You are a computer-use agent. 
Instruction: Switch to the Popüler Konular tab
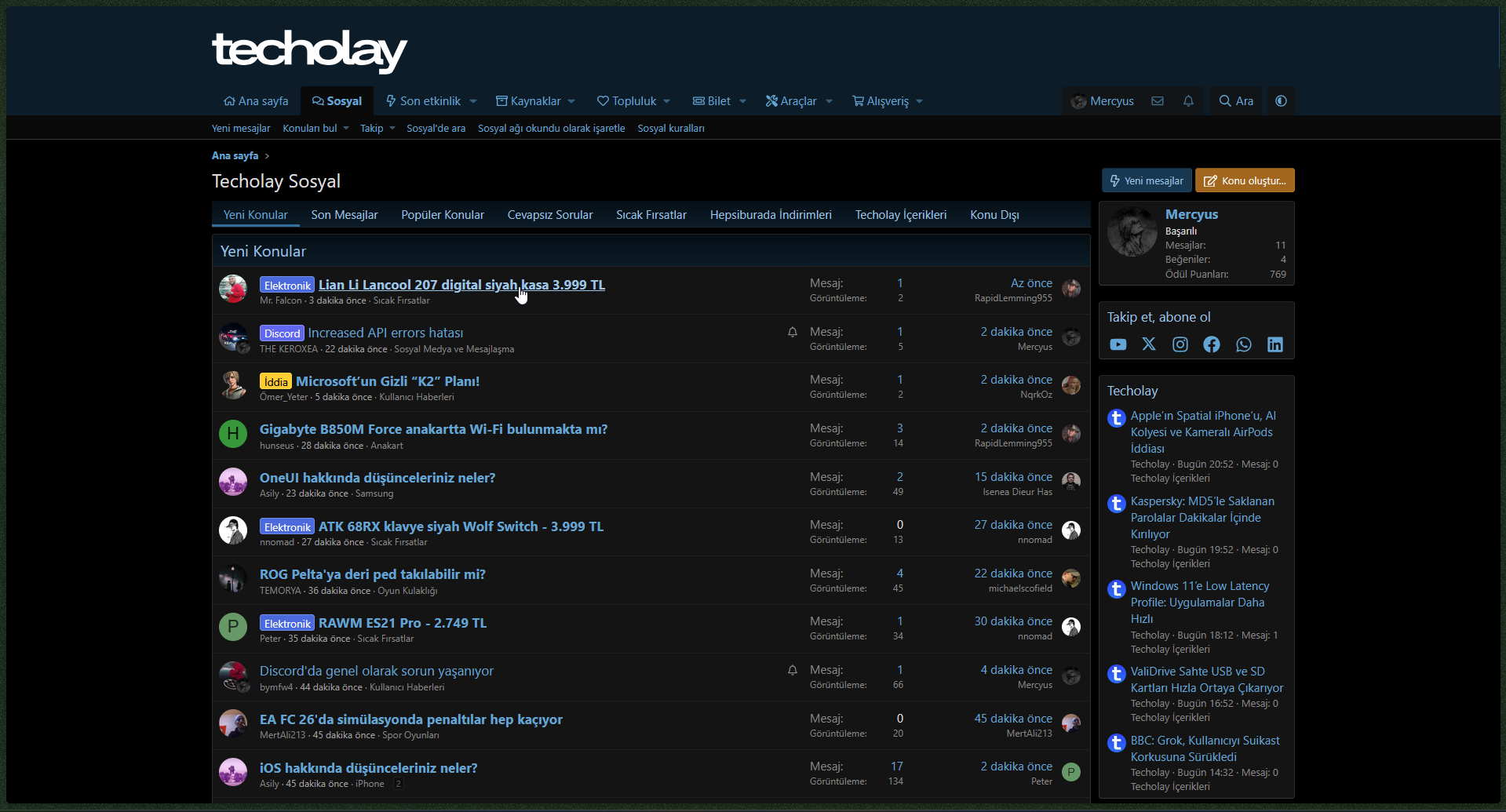pos(443,215)
